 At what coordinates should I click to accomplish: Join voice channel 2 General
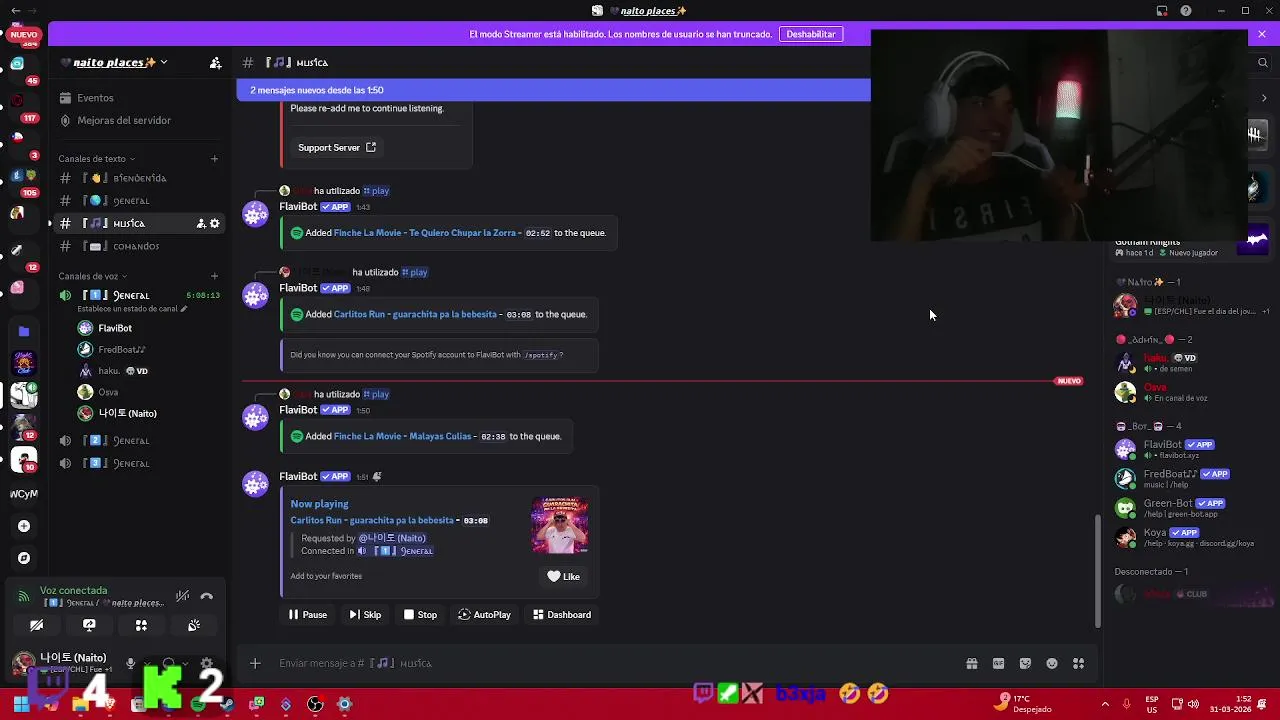coord(138,440)
